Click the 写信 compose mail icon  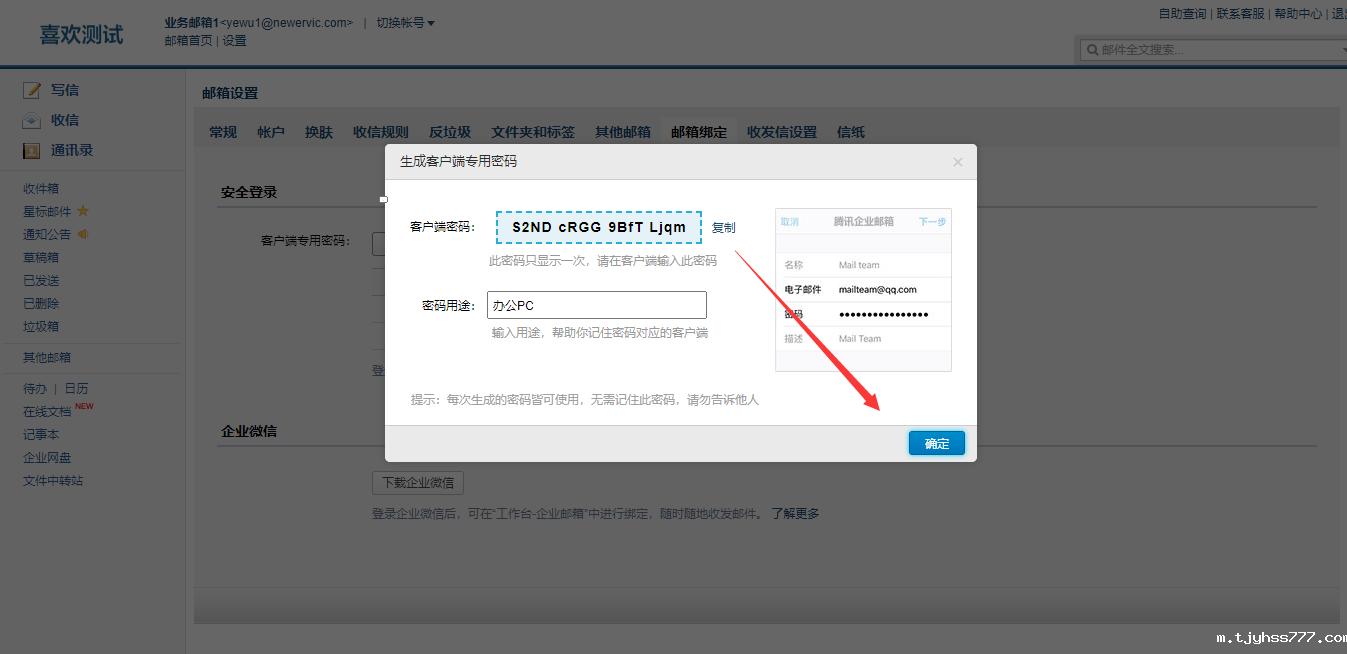32,90
